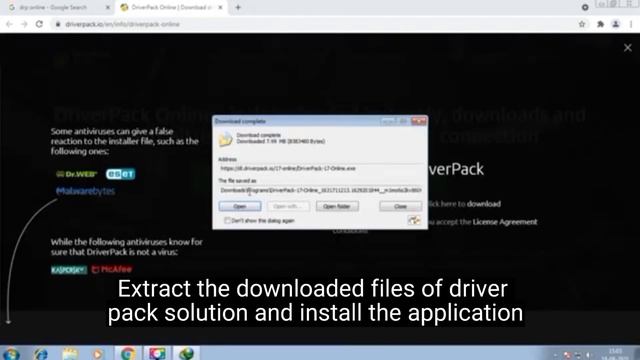Image resolution: width=640 pixels, height=360 pixels.
Task: Go back in browser history
Action: pyautogui.click(x=9, y=24)
